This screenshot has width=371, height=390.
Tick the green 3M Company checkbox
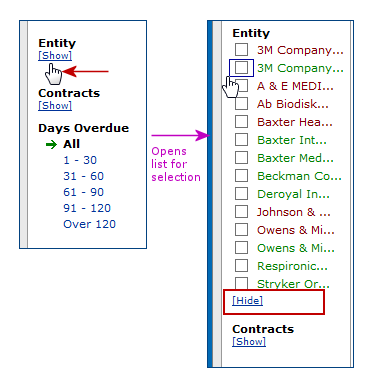241,68
